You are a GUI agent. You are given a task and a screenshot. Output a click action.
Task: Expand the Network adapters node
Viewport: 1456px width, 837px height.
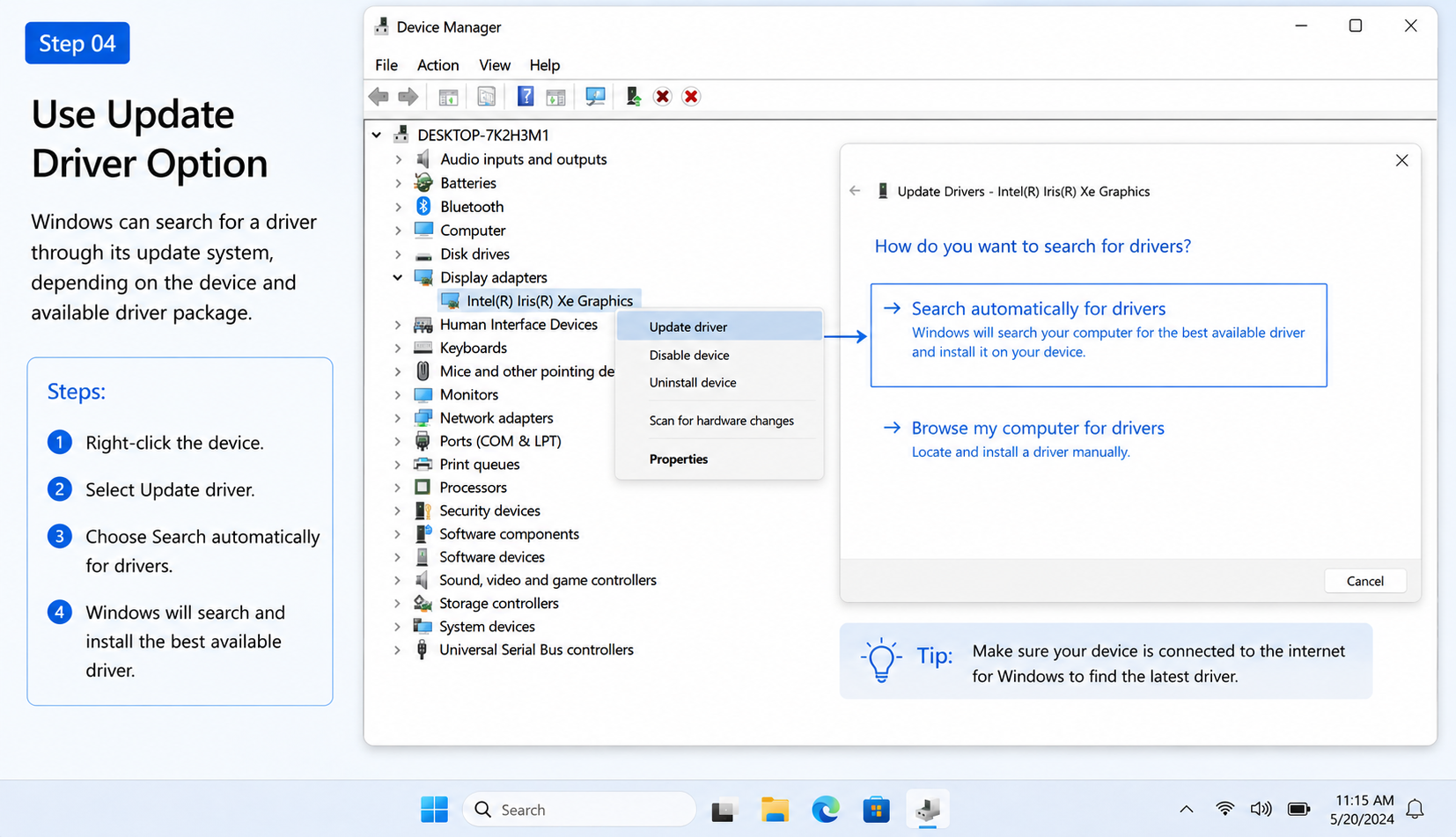click(x=398, y=418)
